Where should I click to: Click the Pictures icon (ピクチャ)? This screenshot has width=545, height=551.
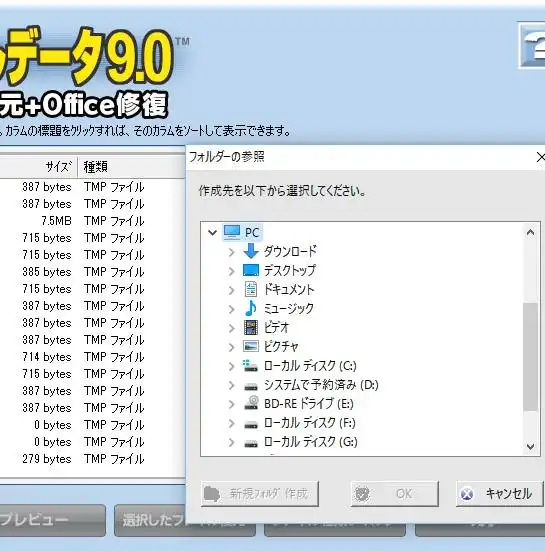251,346
